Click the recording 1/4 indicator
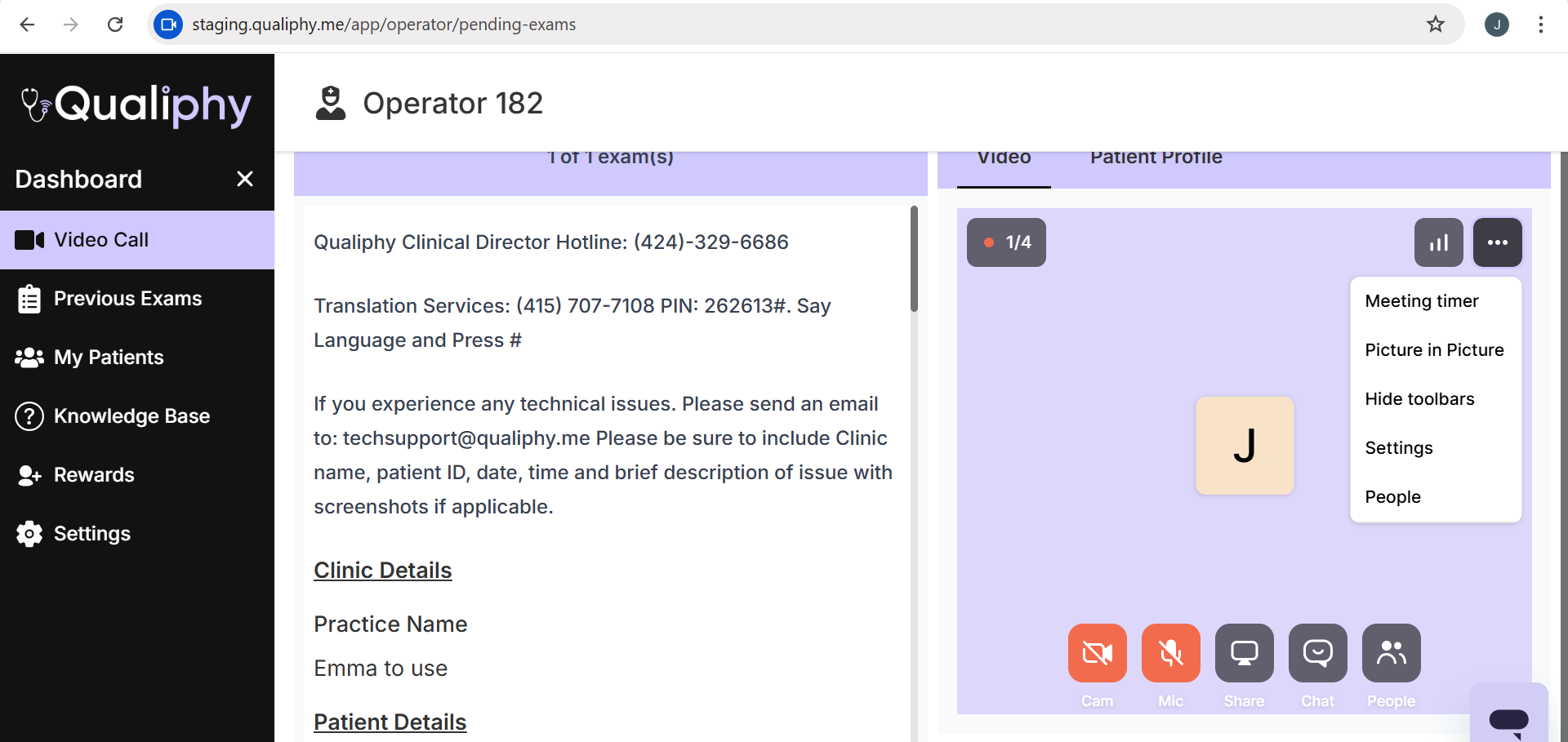1568x742 pixels. (x=1006, y=242)
